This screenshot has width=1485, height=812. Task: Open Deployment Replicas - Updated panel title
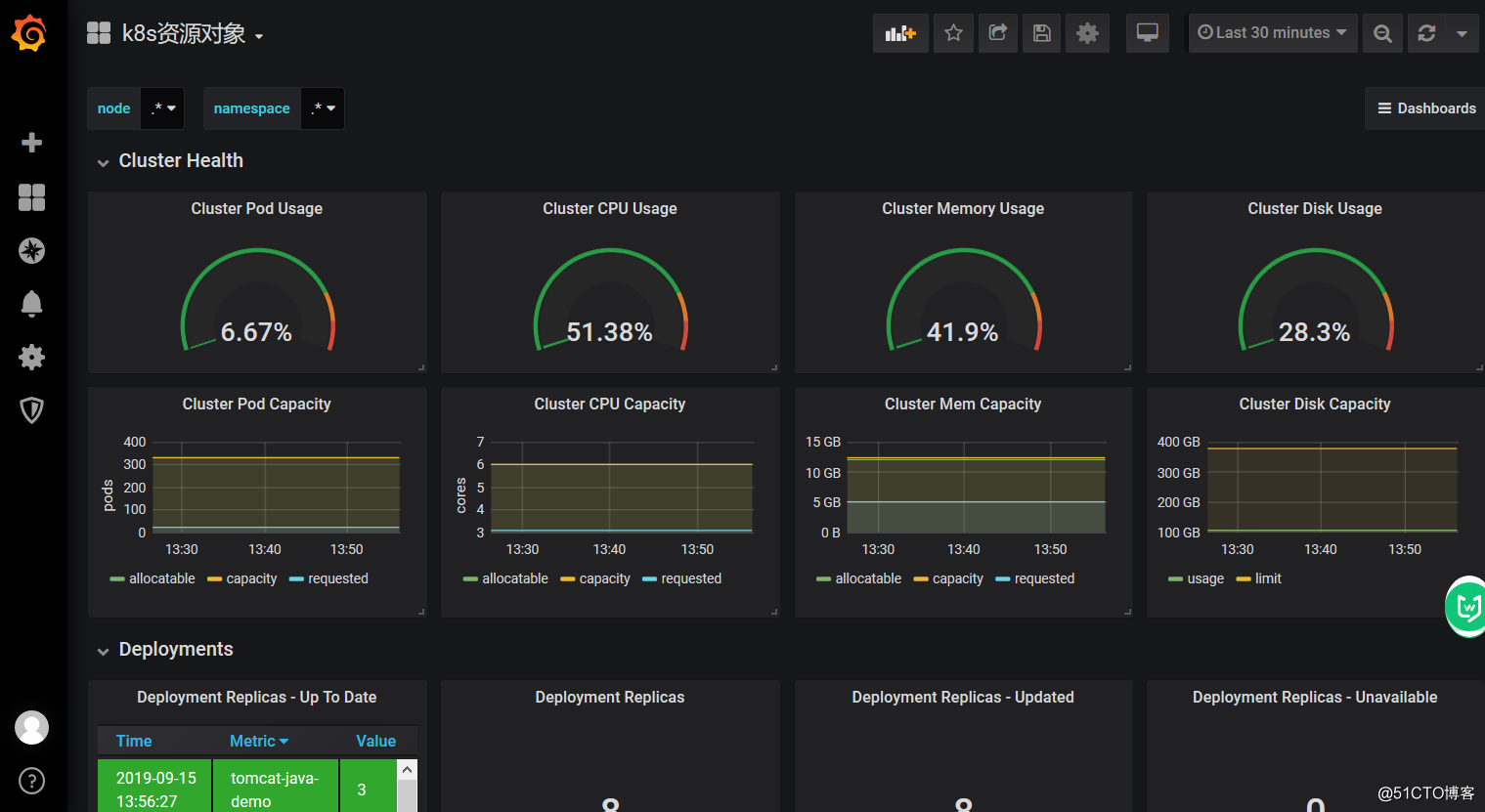click(963, 698)
